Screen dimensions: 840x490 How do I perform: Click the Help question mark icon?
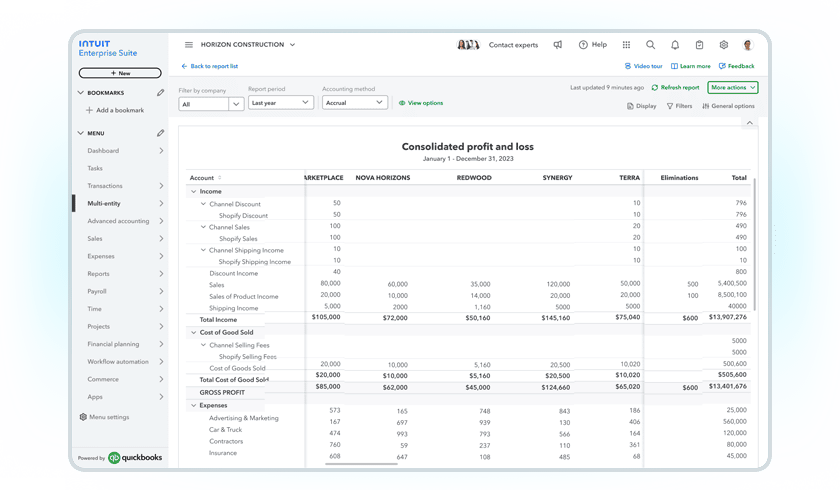(583, 45)
